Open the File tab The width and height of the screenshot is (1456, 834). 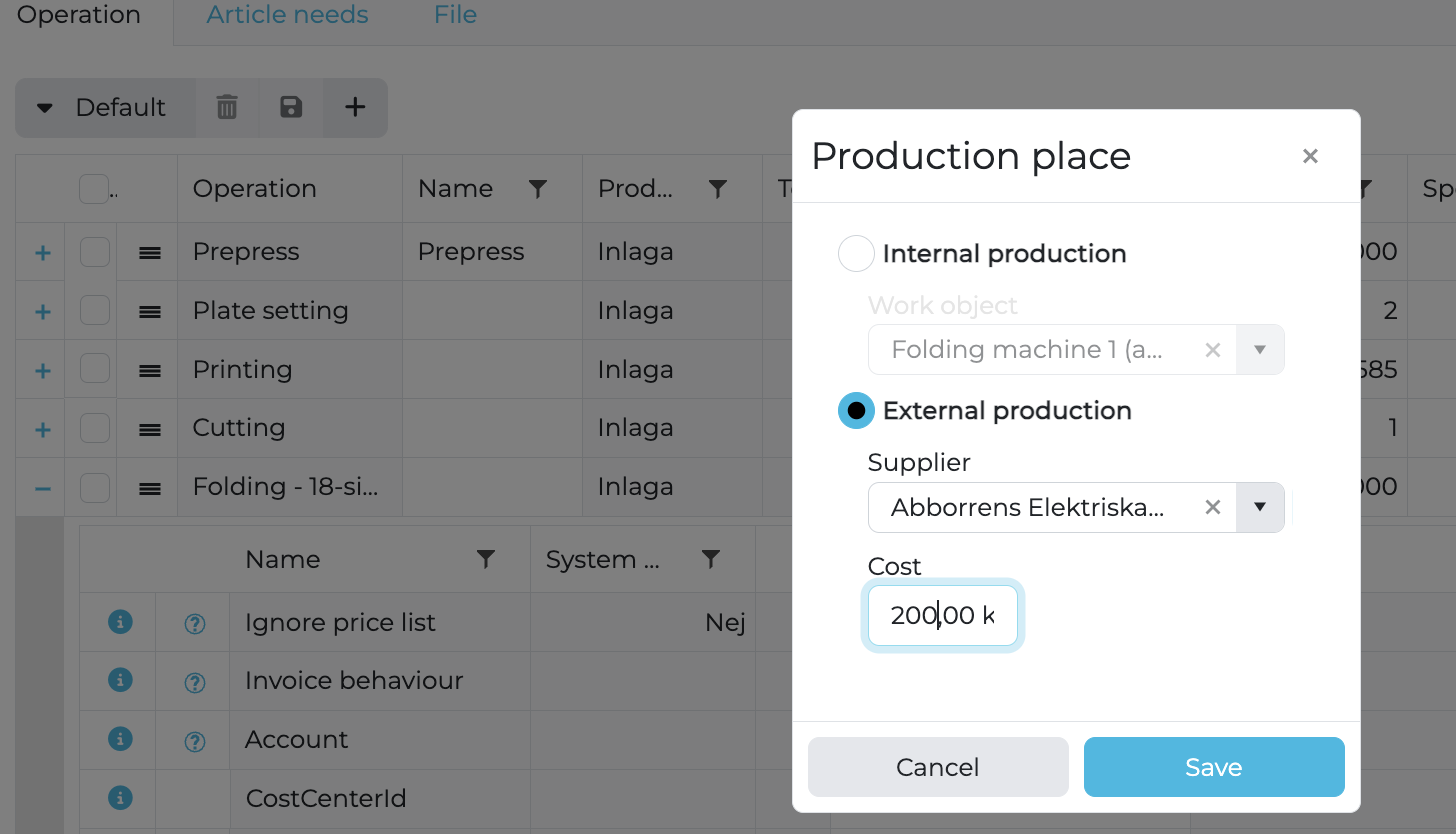(455, 16)
